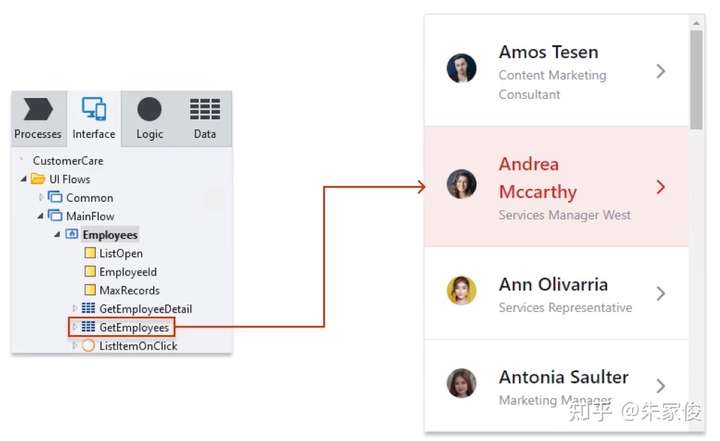Click the UI Flows folder icon
The height and width of the screenshot is (441, 720).
click(38, 179)
